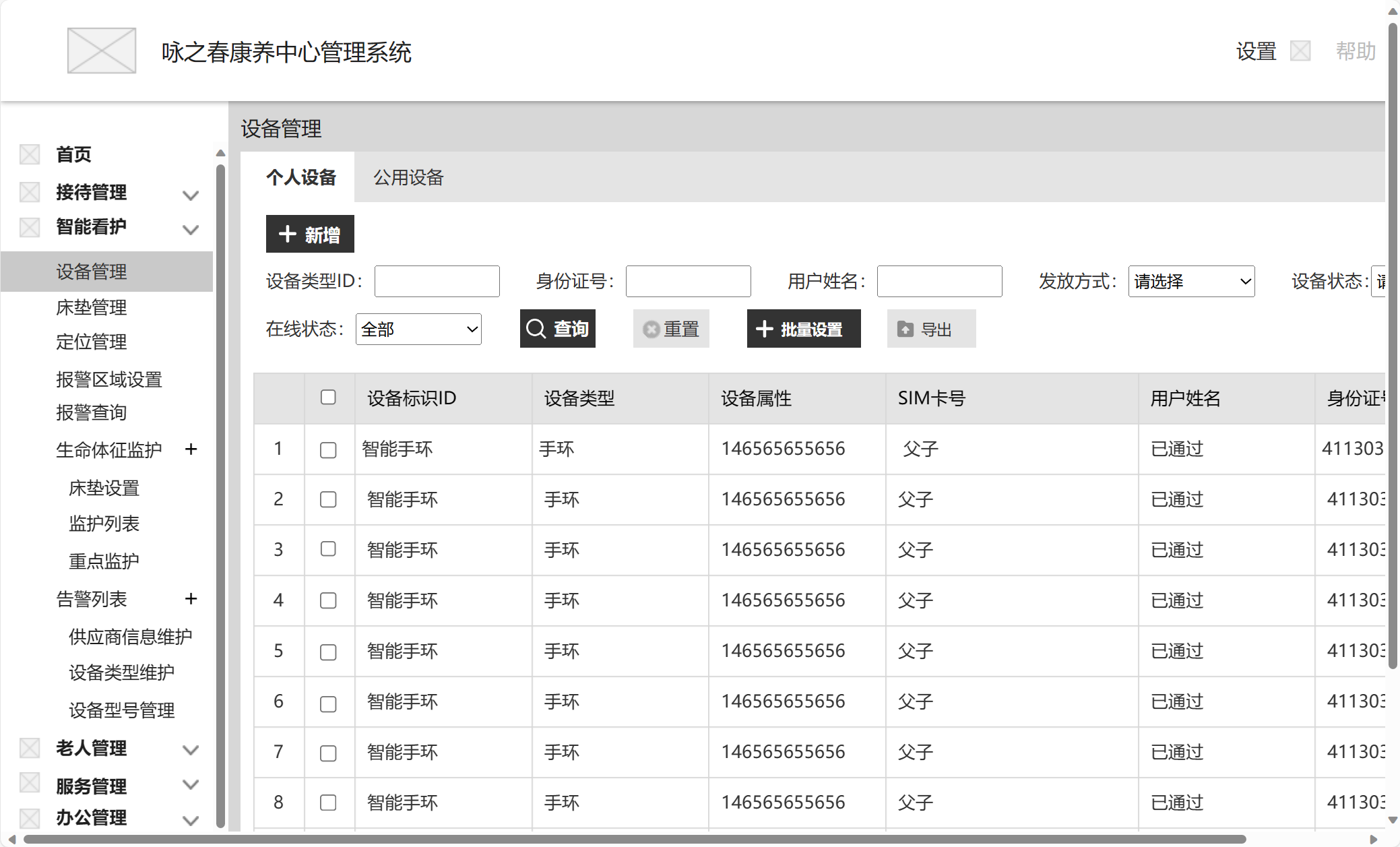Viewport: 1400px width, 847px height.
Task: Open the 发放方式 dropdown
Action: 1191,281
